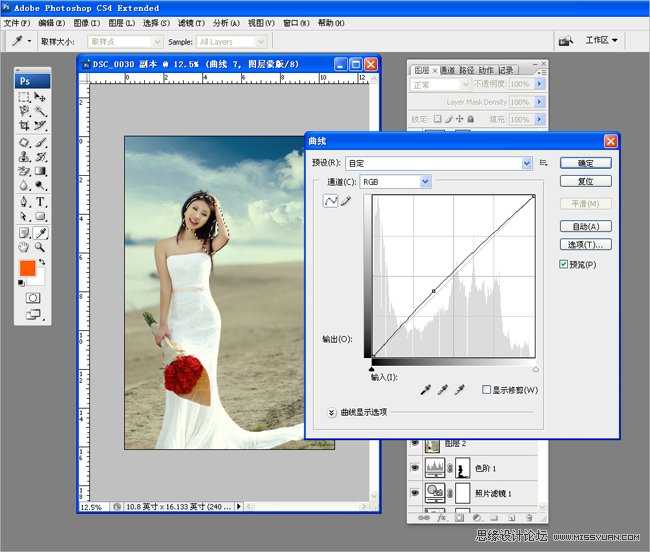Click the midpoint control point on the curve
Image resolution: width=650 pixels, height=552 pixels.
coord(433,291)
